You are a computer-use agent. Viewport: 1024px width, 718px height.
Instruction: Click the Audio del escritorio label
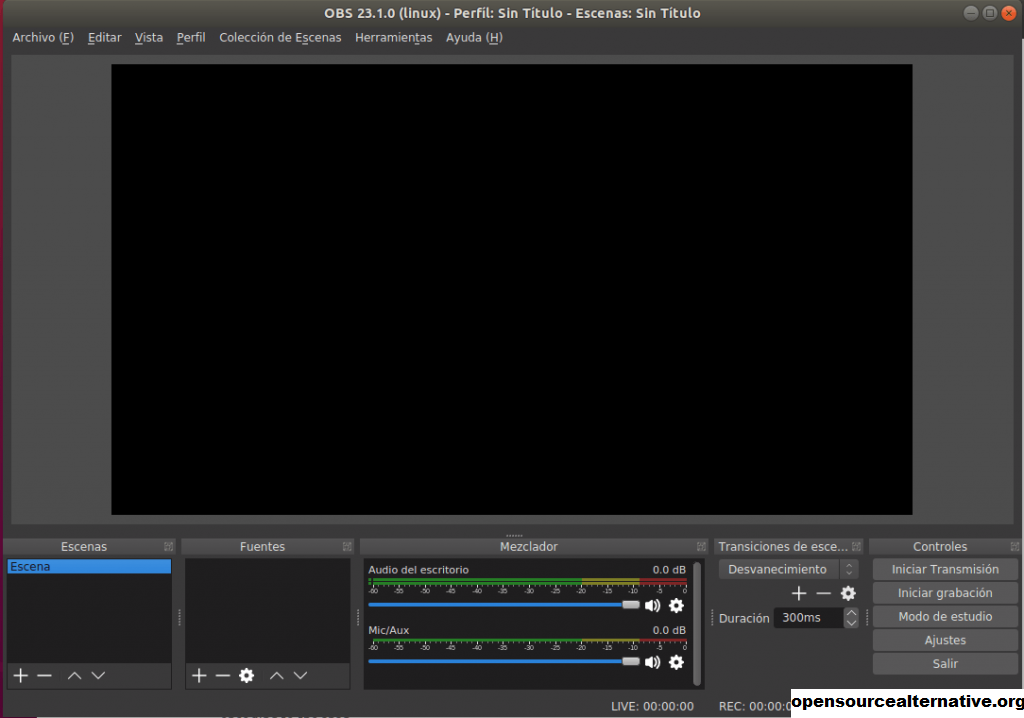point(419,570)
